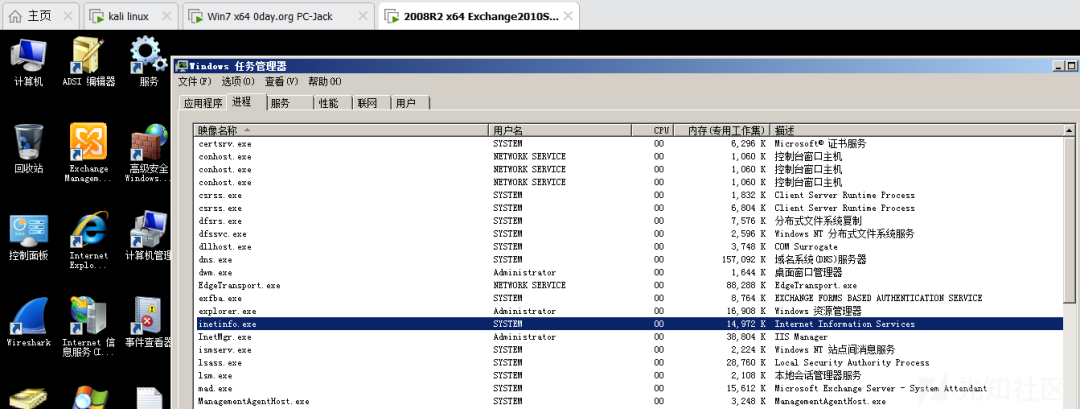Open the 事件查看器 desktop shortcut
Screen dimensions: 1080x409
pos(148,322)
